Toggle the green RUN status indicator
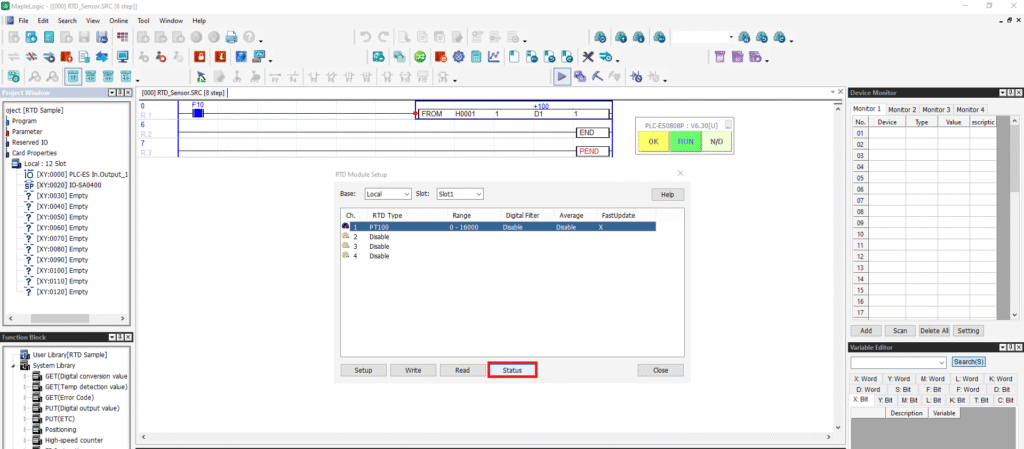This screenshot has height=449, width=1024. tap(685, 141)
